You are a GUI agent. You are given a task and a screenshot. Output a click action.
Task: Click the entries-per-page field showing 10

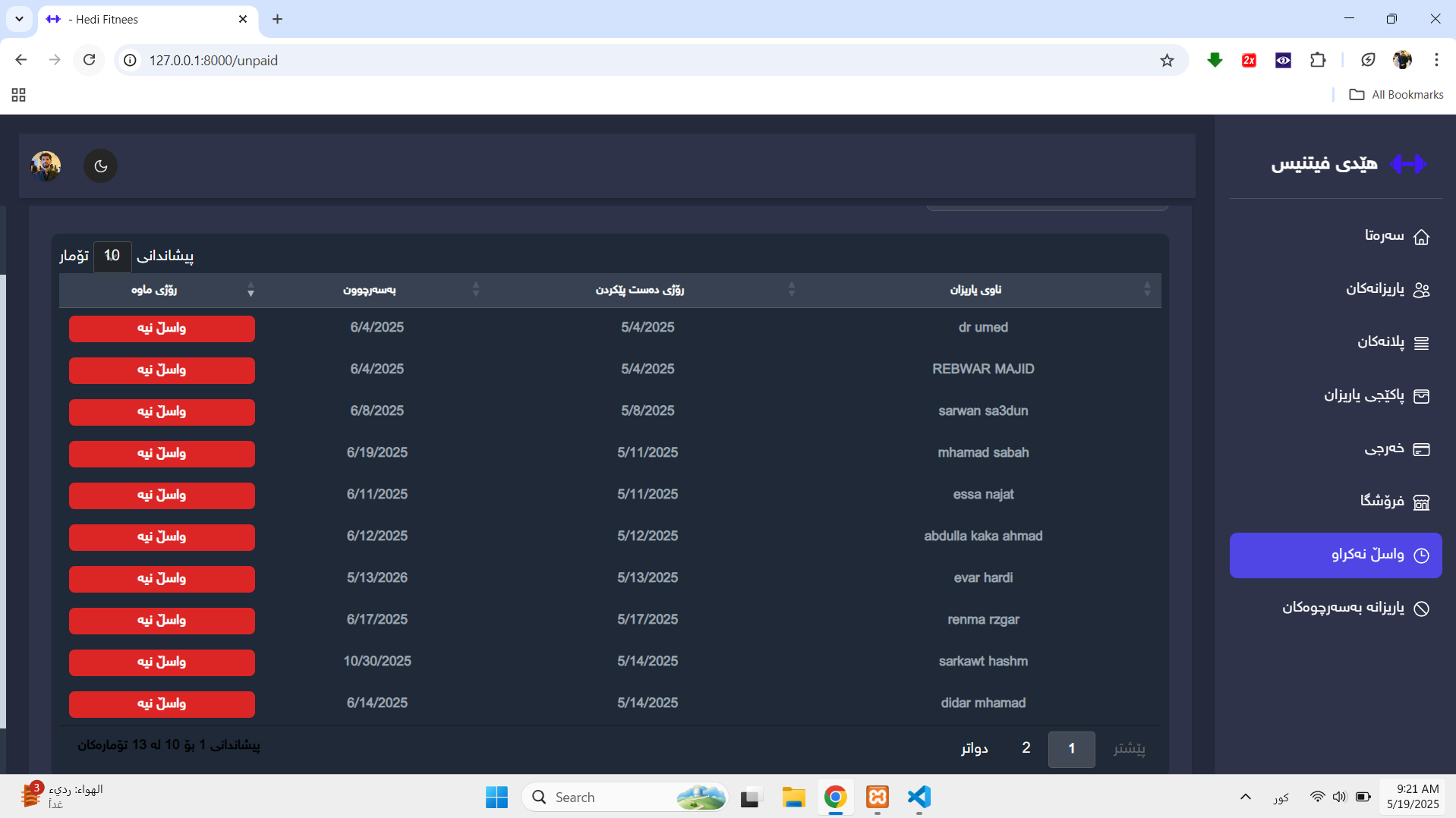click(112, 256)
